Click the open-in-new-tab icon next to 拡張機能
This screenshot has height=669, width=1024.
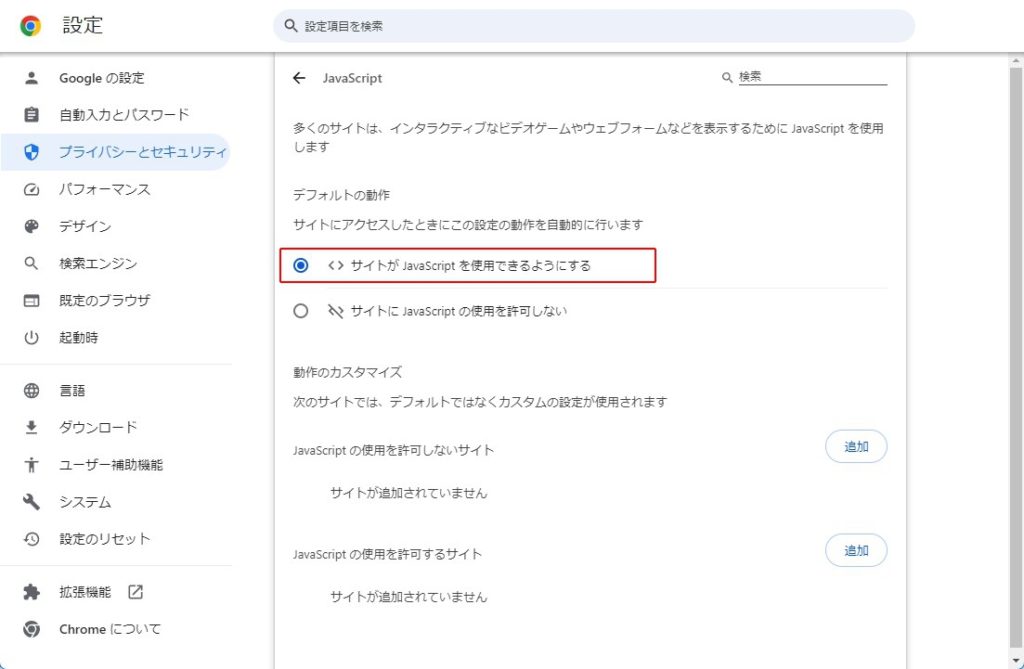pyautogui.click(x=135, y=592)
